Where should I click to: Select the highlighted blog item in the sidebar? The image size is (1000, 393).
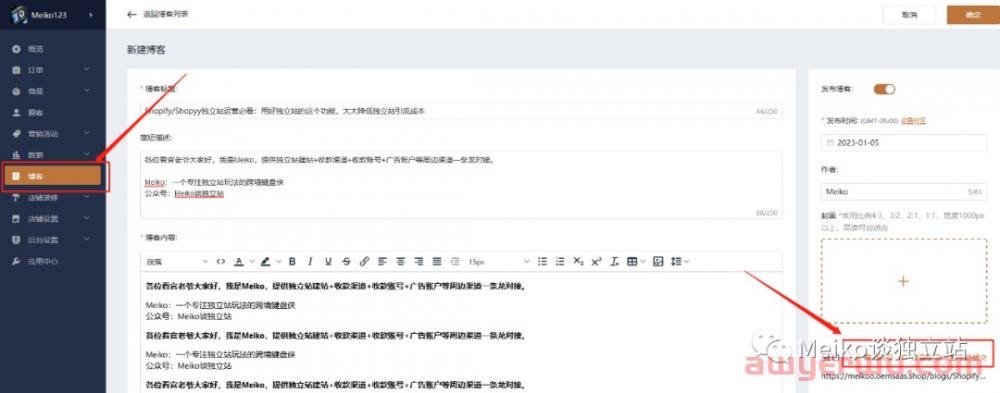53,176
